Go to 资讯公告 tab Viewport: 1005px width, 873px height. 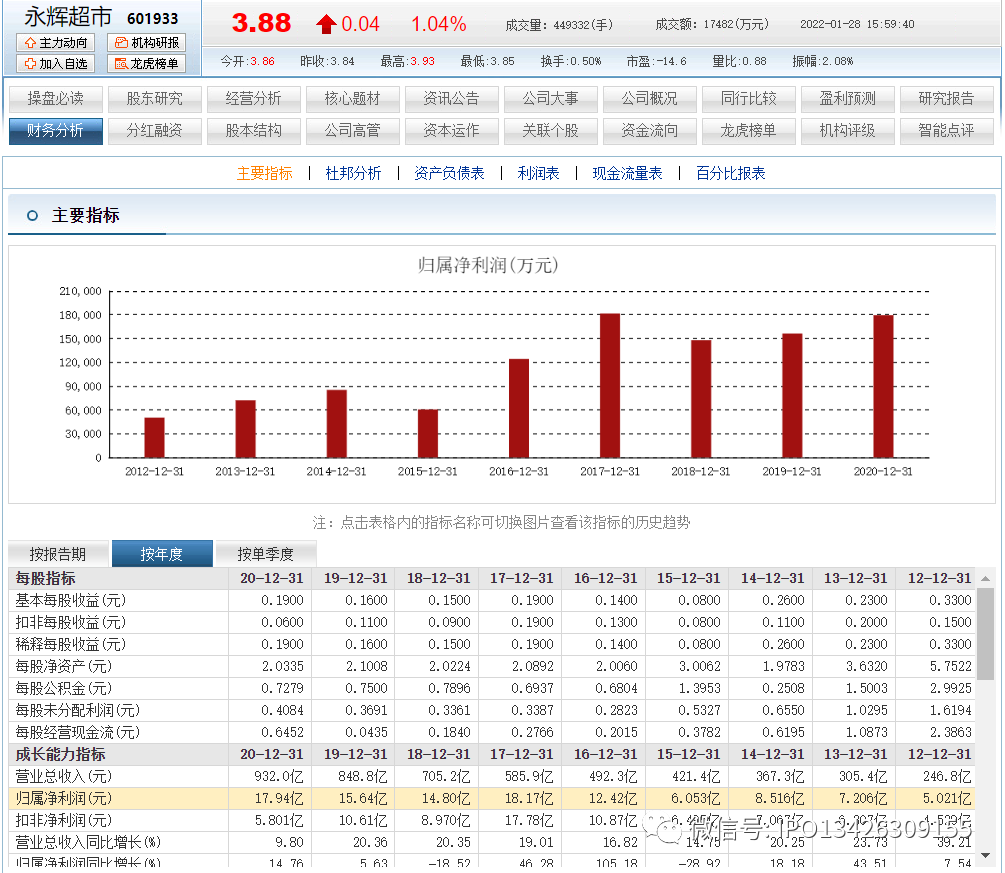coord(452,99)
